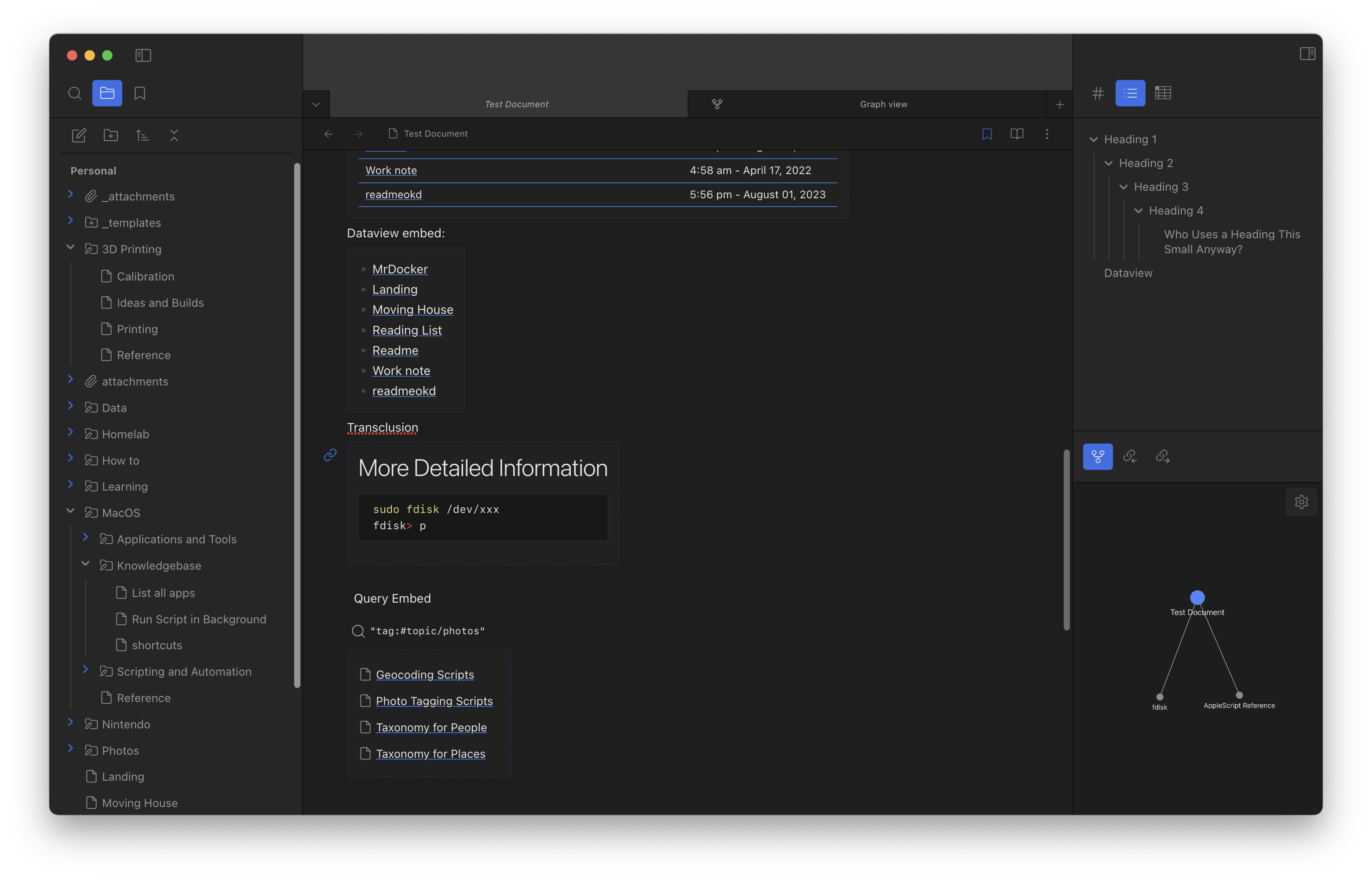Open graph view settings gear
Screen dimensions: 1372x880
click(x=1301, y=502)
